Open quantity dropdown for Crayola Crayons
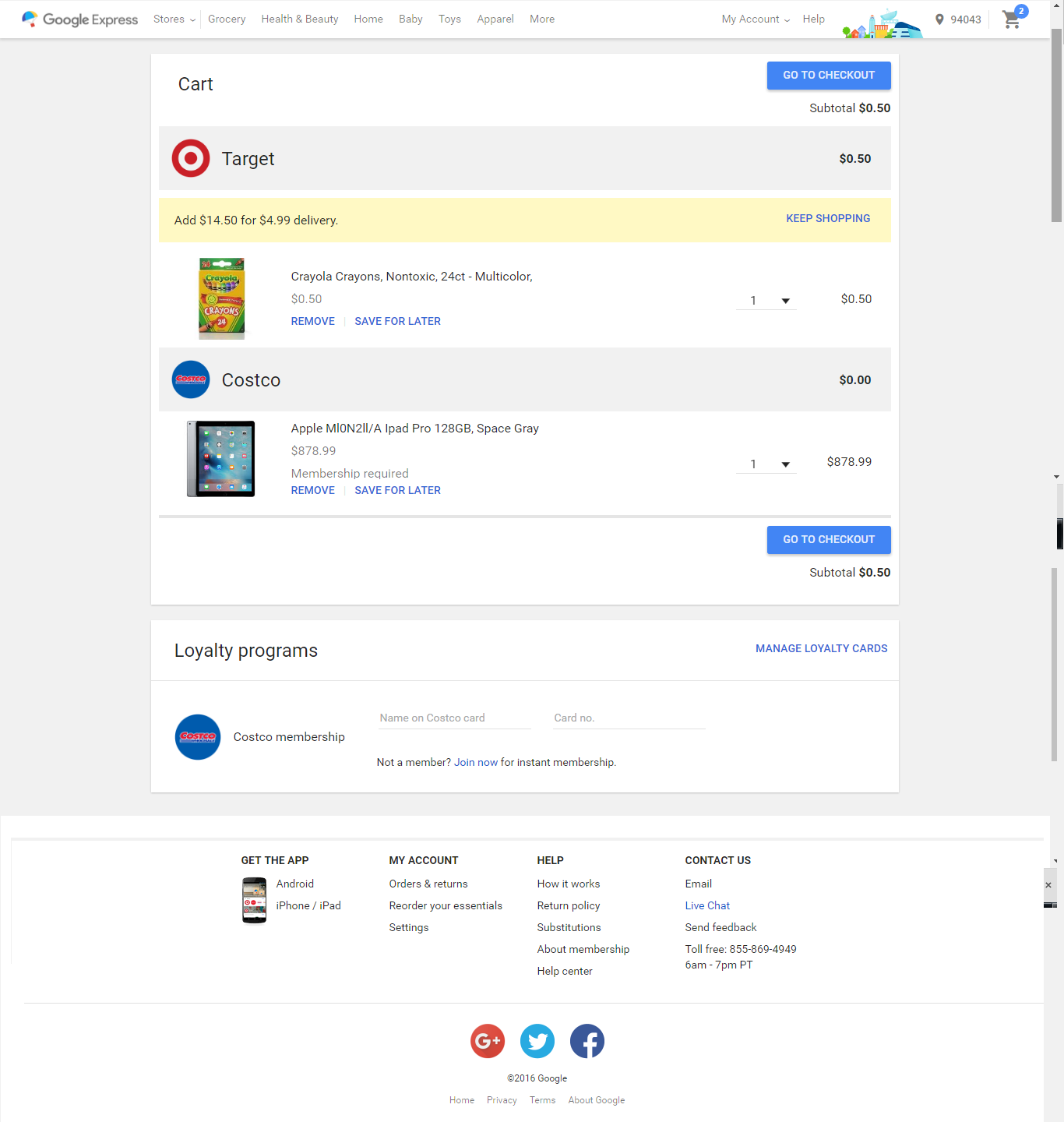This screenshot has height=1122, width=1064. [x=766, y=301]
